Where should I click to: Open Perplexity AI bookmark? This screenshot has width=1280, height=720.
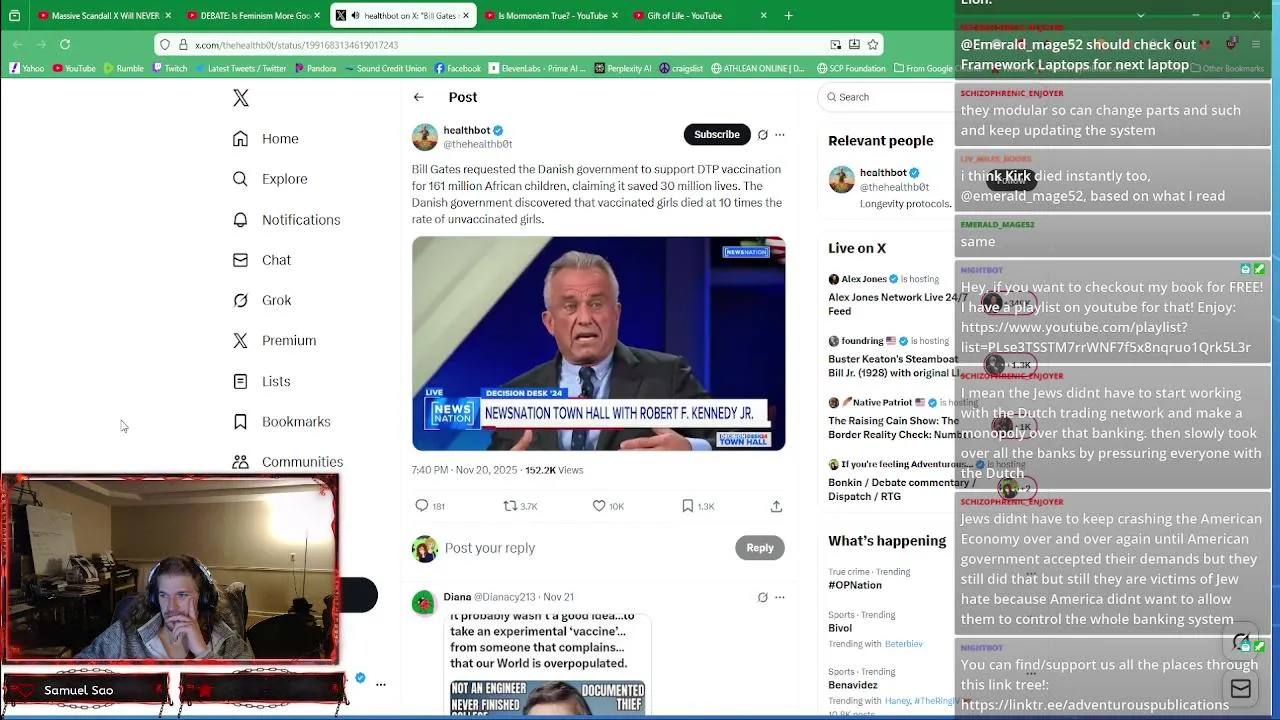(622, 69)
